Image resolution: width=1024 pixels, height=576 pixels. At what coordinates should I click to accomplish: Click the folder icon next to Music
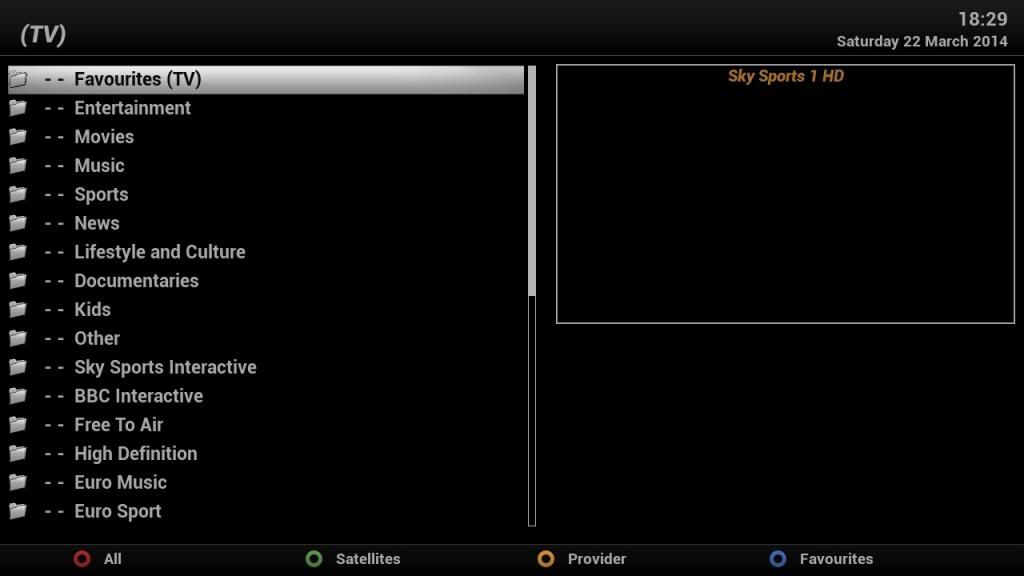18,165
